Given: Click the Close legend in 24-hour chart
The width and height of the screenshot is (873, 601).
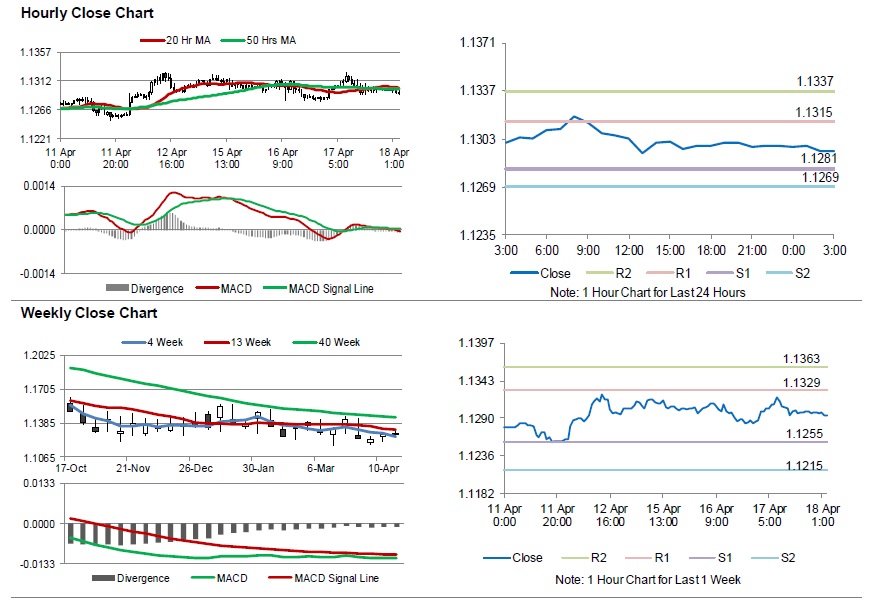Looking at the screenshot, I should (541, 273).
